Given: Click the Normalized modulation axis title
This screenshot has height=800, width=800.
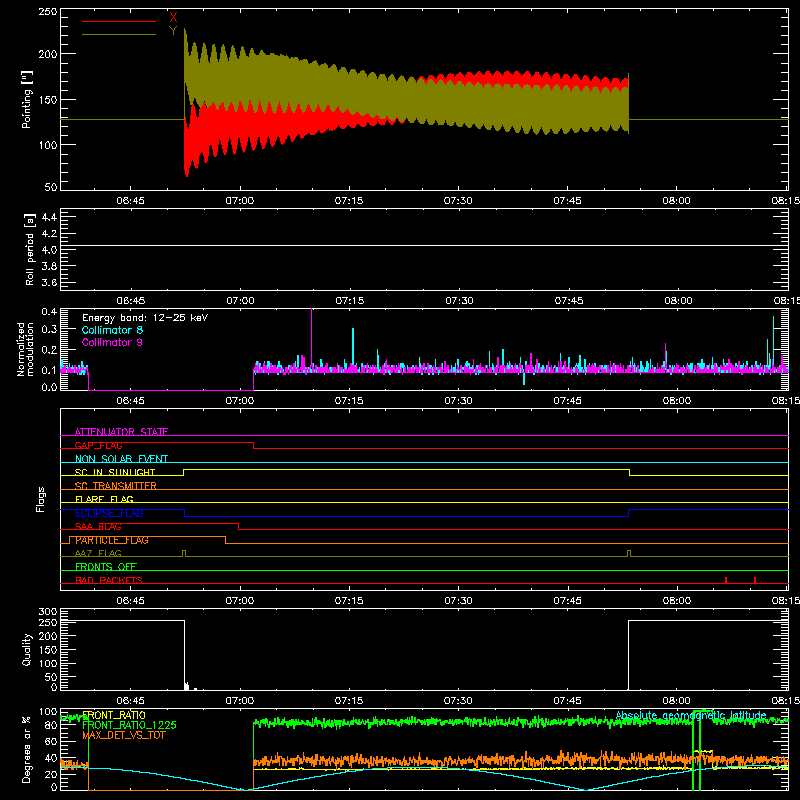Looking at the screenshot, I should click(25, 349).
